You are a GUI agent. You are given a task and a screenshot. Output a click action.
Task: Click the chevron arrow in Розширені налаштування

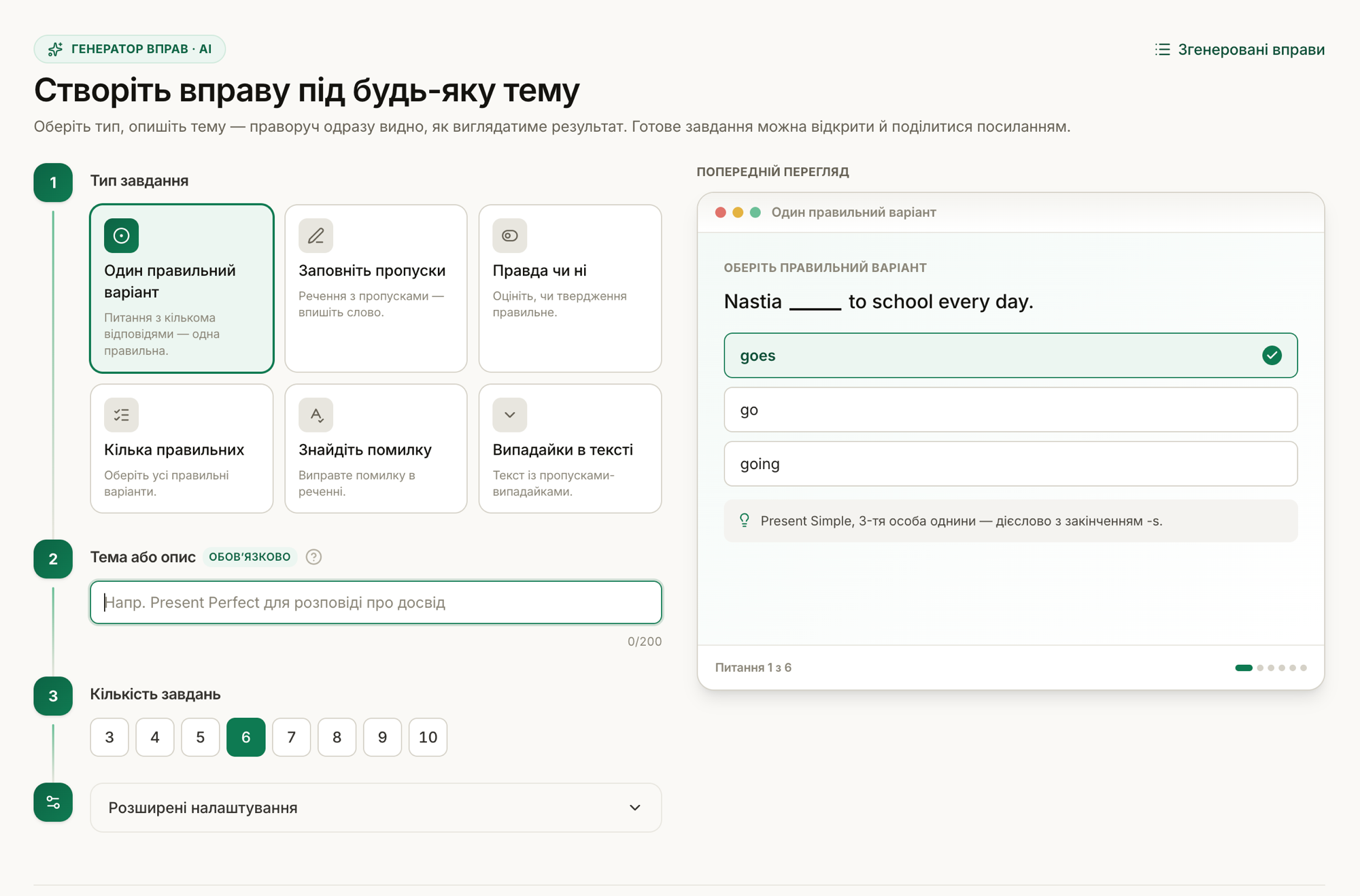point(634,808)
